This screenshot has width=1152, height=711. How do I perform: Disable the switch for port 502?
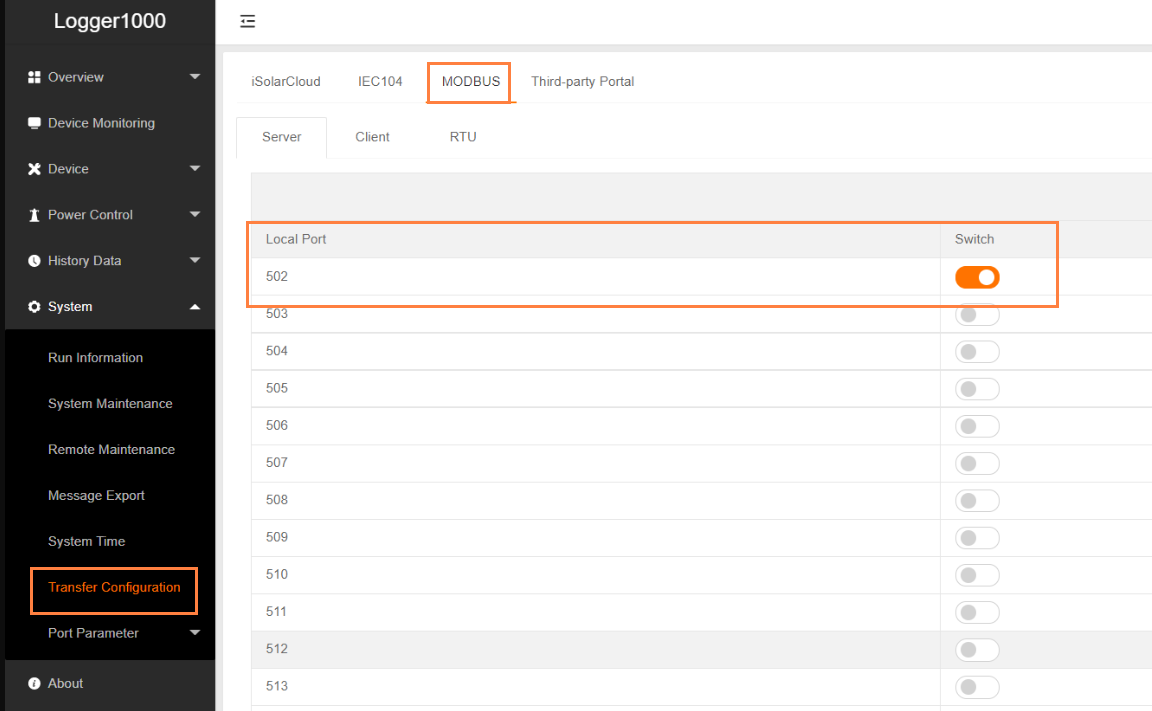tap(977, 277)
